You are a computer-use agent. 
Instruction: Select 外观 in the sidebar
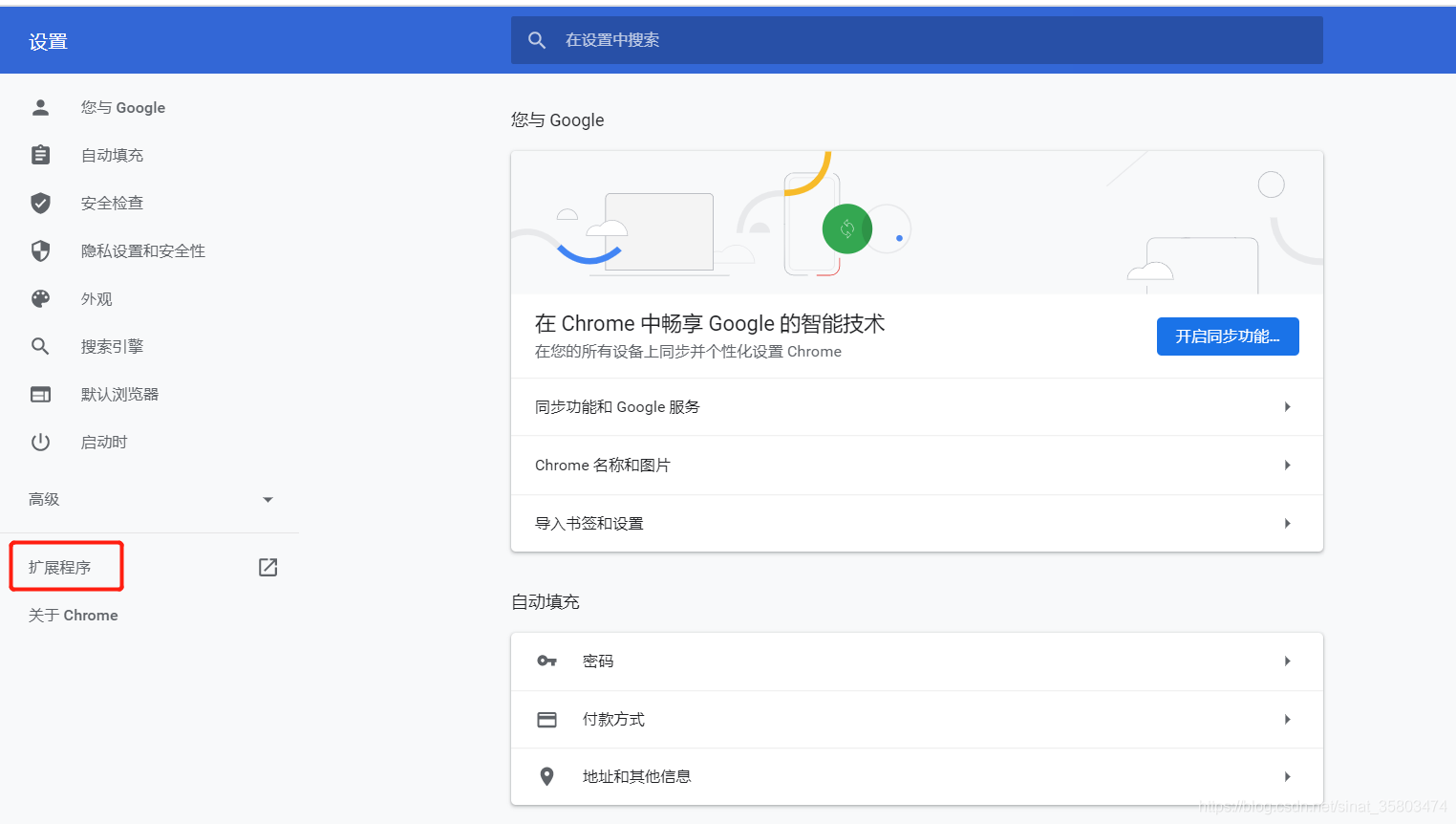pos(96,298)
